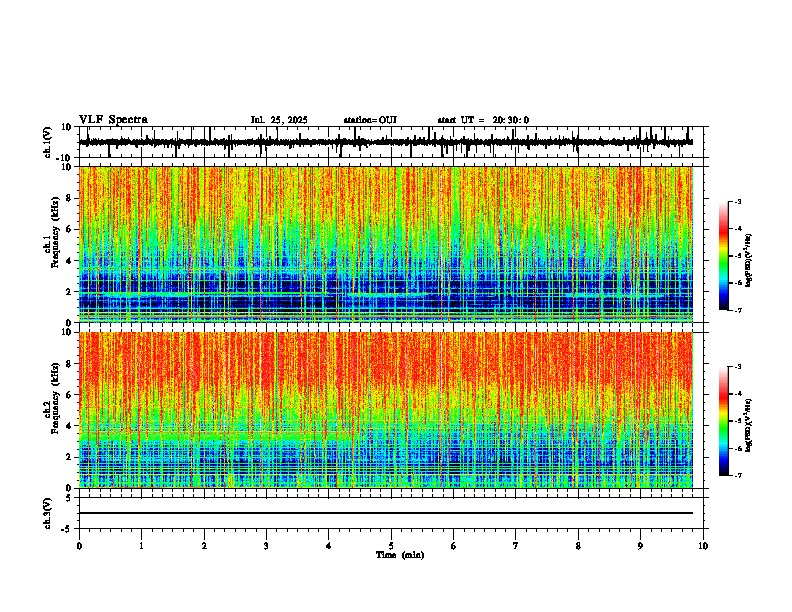The image size is (792, 612).
Task: Click the -3 tick on ch.2 colorbar
Action: click(x=737, y=367)
